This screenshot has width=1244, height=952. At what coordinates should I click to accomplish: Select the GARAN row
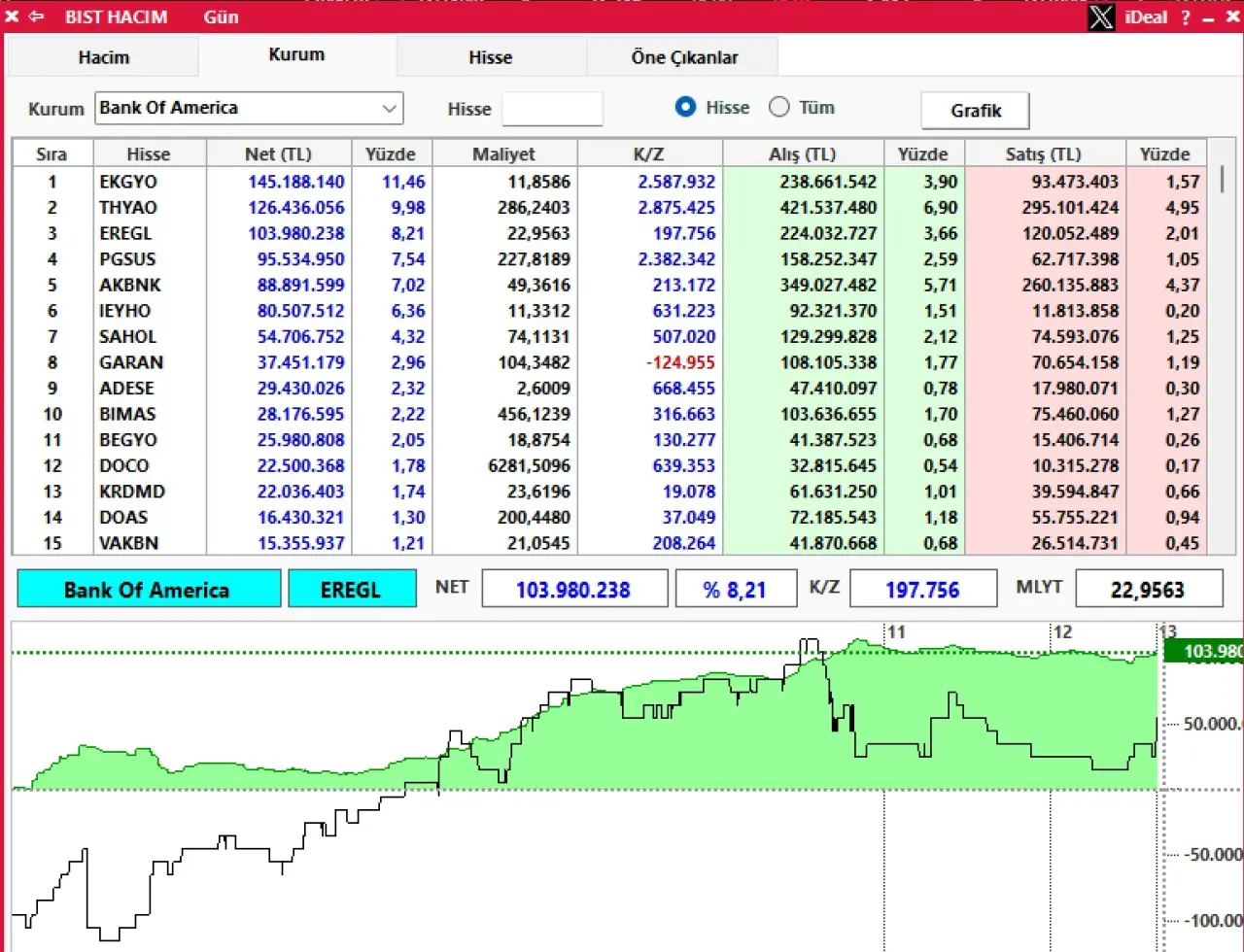point(609,362)
